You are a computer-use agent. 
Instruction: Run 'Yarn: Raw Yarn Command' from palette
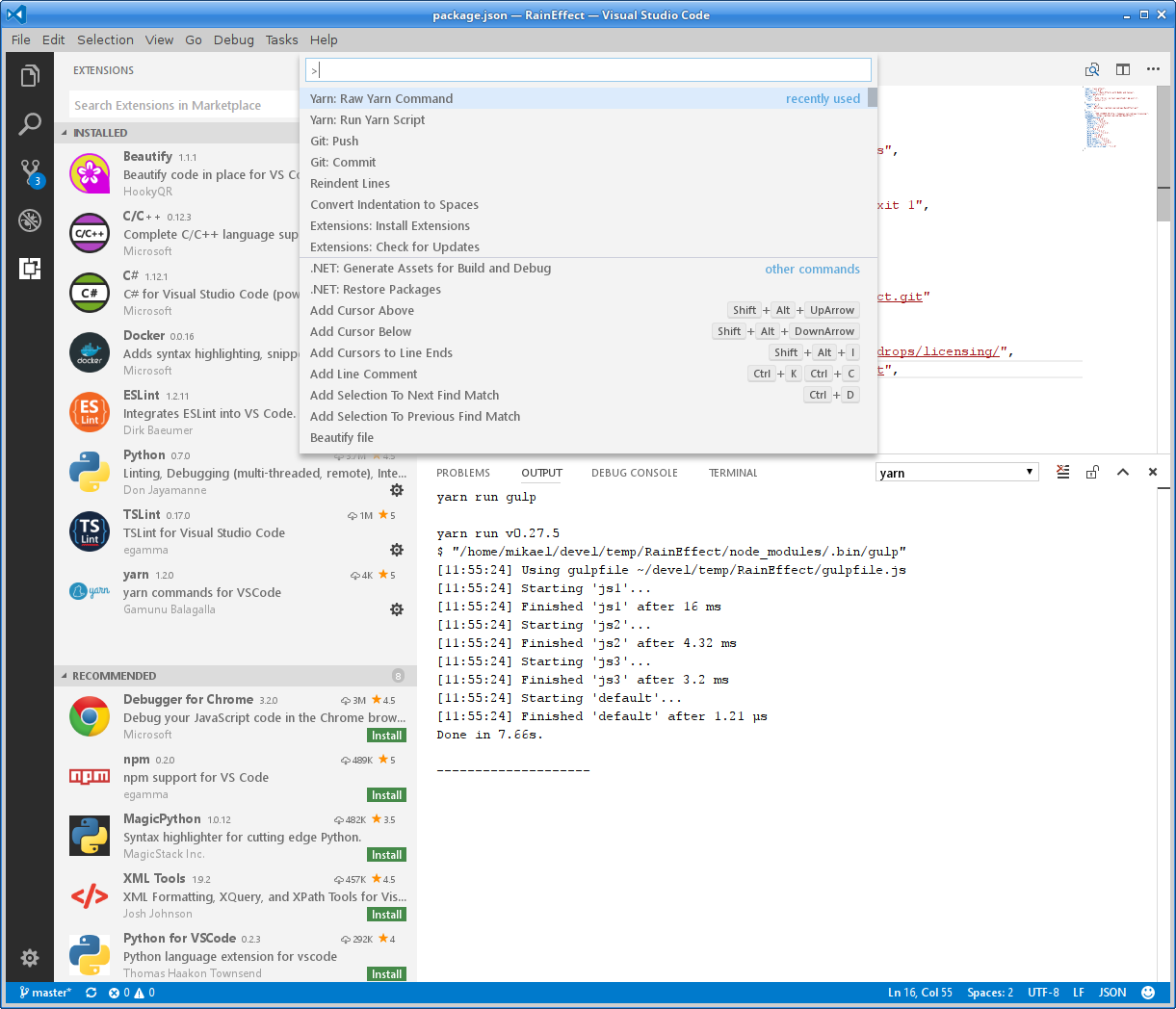click(x=583, y=98)
